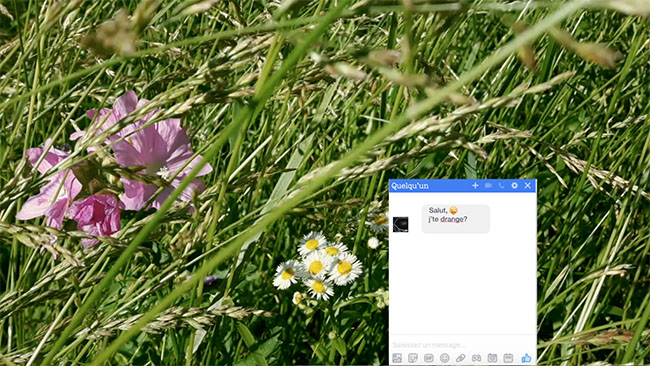Open the Quelqu'un contact name in the header
This screenshot has height=366, width=650.
[x=410, y=186]
